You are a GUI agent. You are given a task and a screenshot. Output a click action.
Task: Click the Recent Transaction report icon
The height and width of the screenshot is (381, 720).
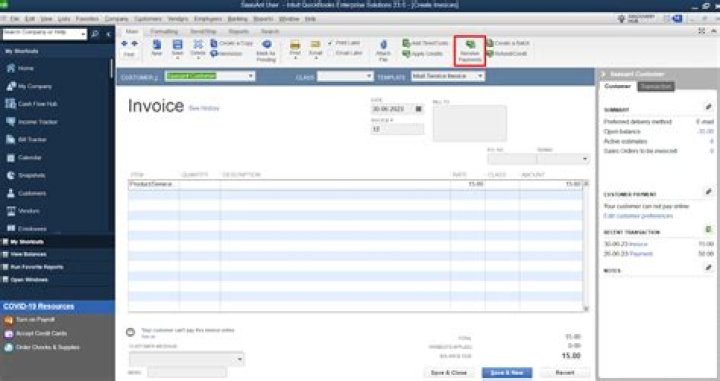pyautogui.click(x=709, y=229)
